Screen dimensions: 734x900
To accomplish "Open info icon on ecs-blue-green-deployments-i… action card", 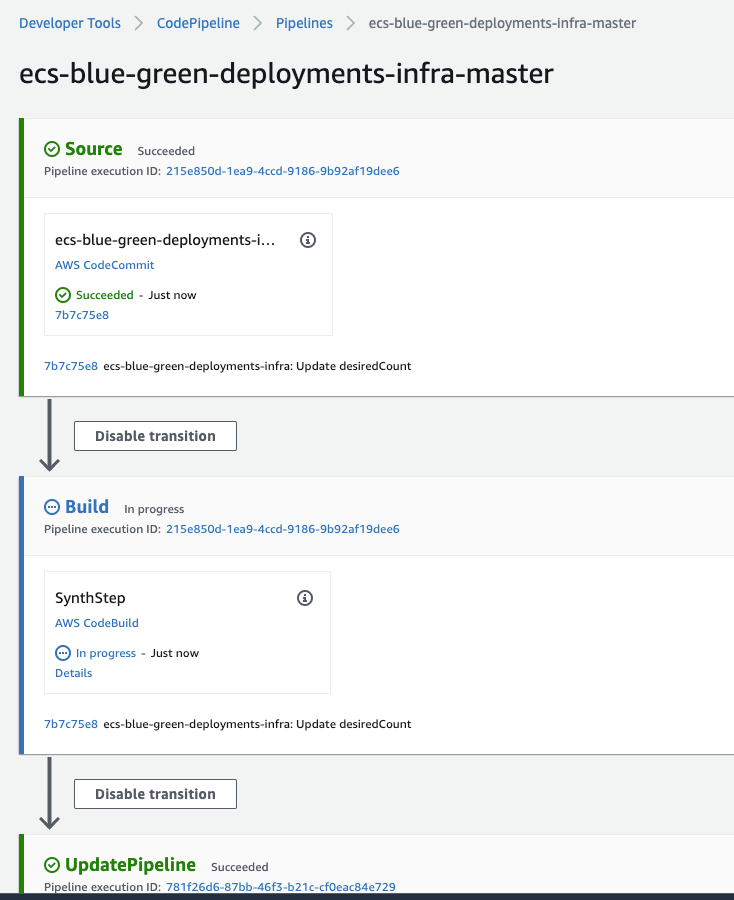I will 308,240.
